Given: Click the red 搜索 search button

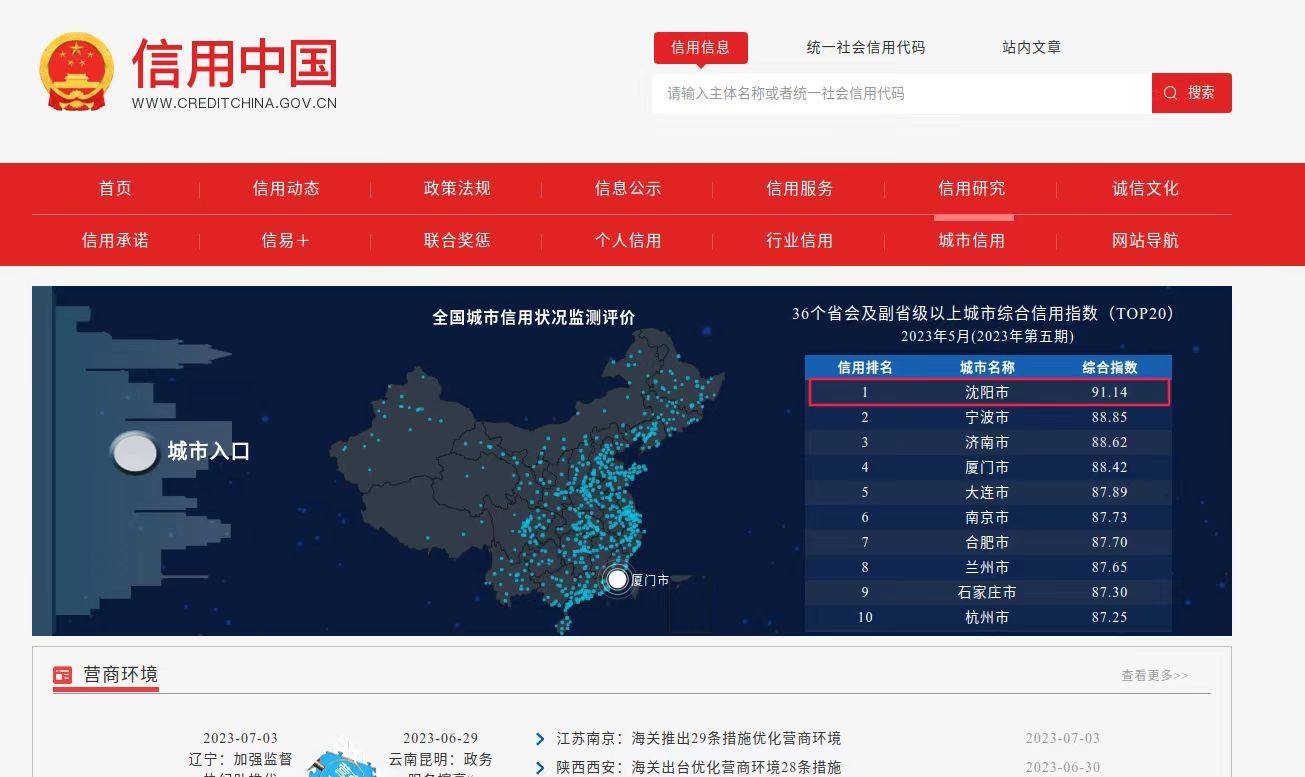Looking at the screenshot, I should tap(1191, 93).
